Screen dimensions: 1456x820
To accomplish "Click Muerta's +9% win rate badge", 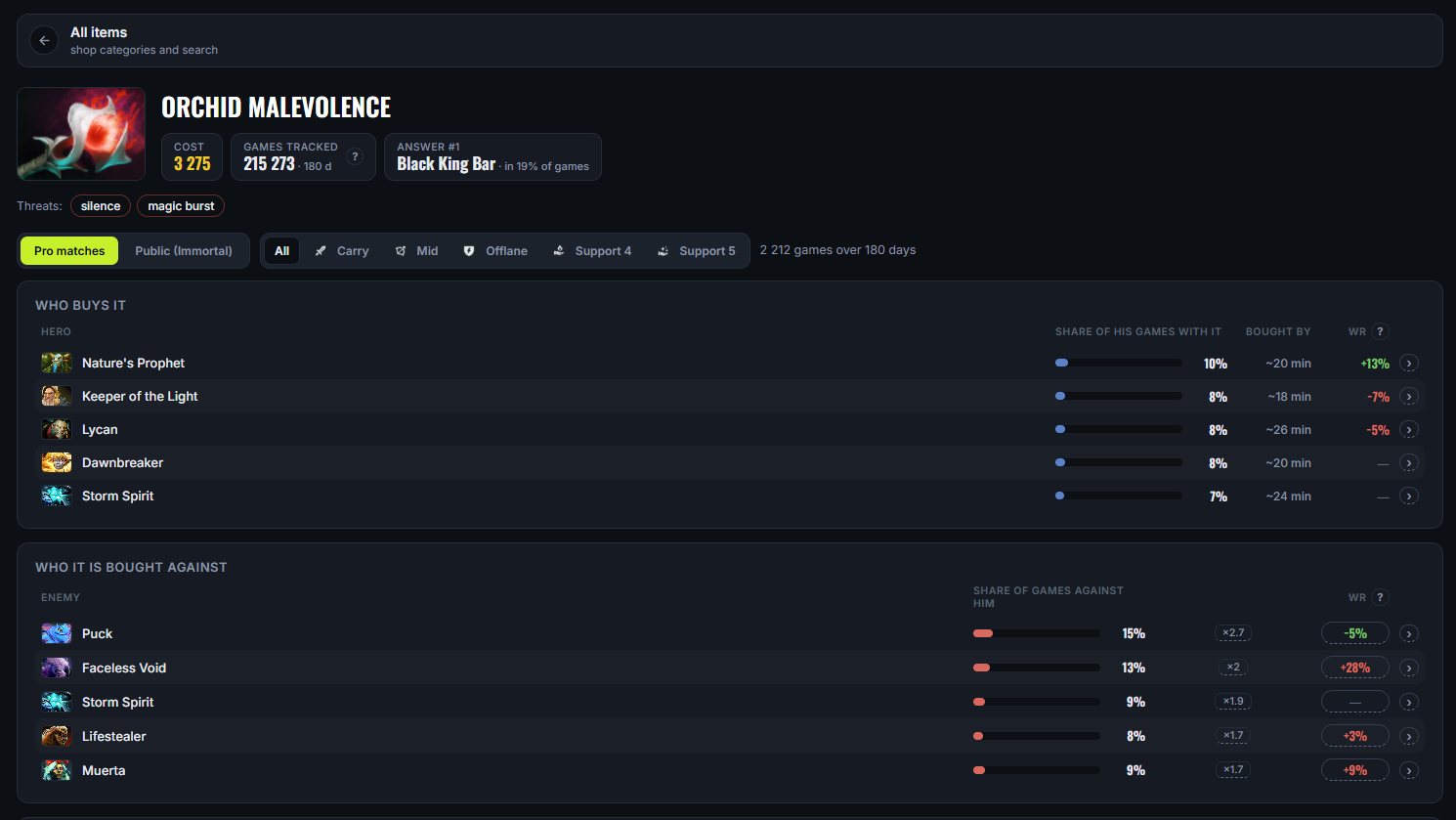I will (1355, 770).
